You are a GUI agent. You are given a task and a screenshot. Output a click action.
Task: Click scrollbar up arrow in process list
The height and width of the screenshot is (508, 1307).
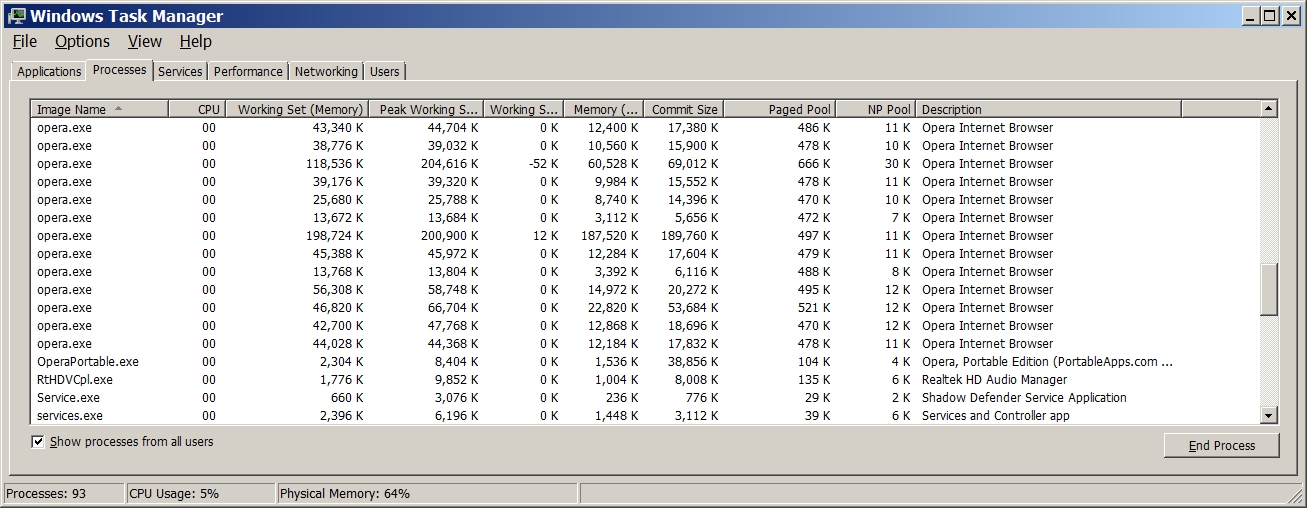point(1269,109)
